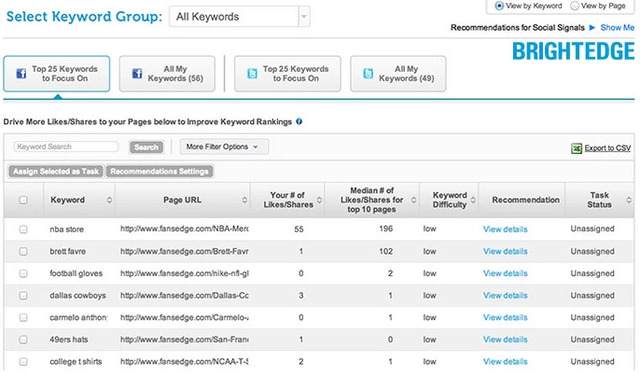Click the arrow icon beside Recommendations for Social Signals
Image resolution: width=640 pixels, height=375 pixels.
coord(592,28)
